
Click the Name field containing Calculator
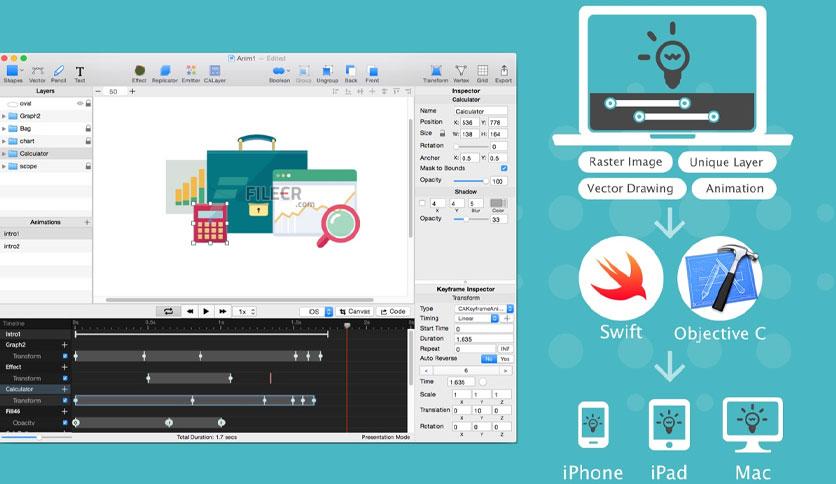tap(480, 111)
